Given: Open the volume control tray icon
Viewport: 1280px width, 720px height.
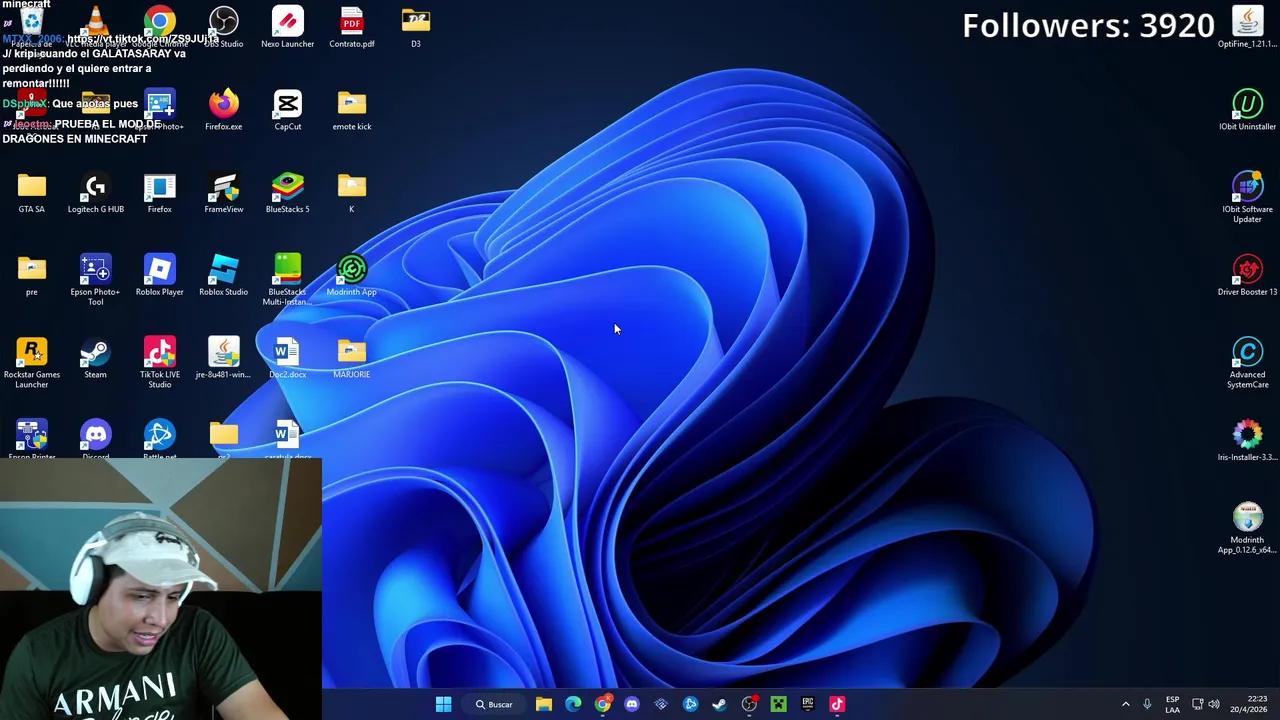Looking at the screenshot, I should pos(1214,704).
